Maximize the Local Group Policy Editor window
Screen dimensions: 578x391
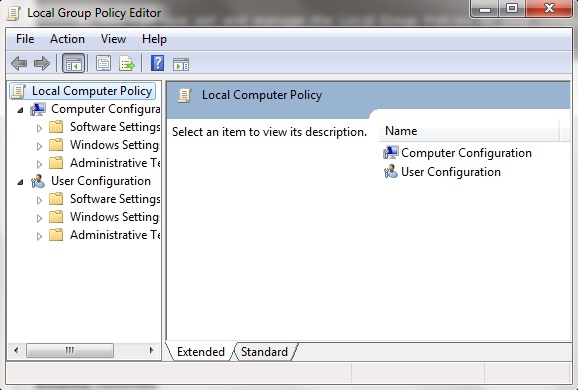click(512, 8)
